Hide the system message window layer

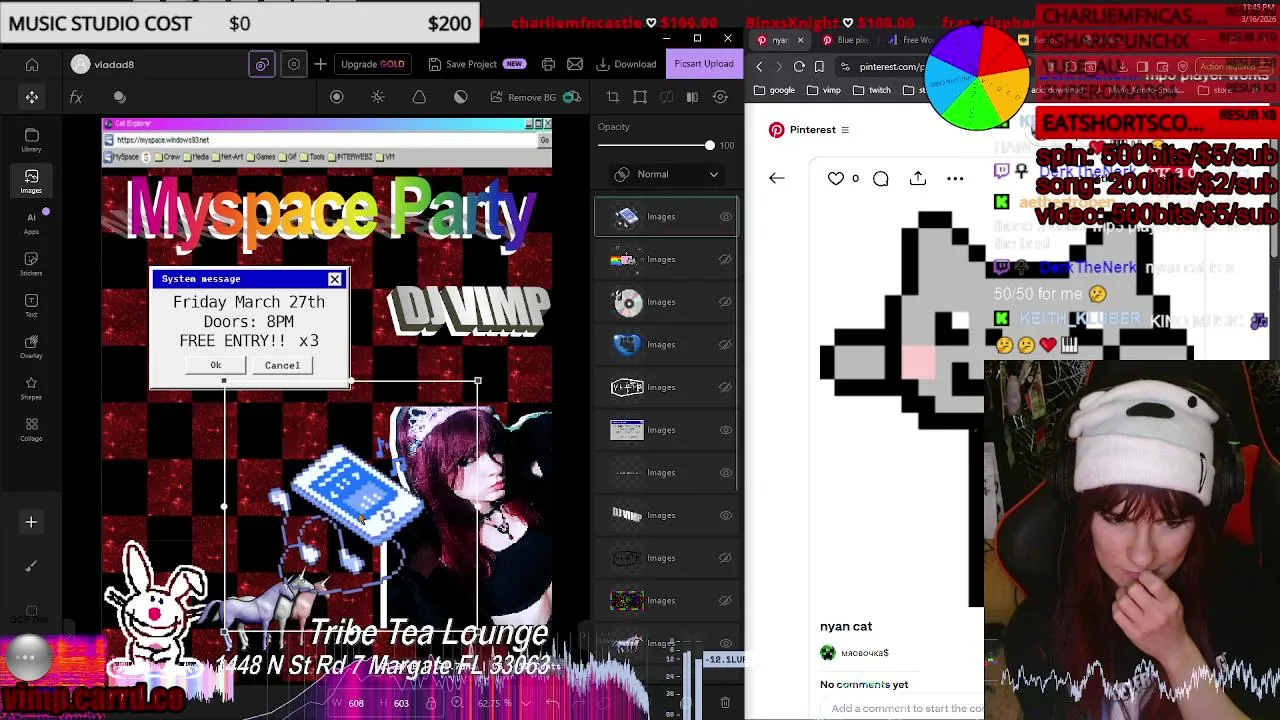click(x=726, y=430)
